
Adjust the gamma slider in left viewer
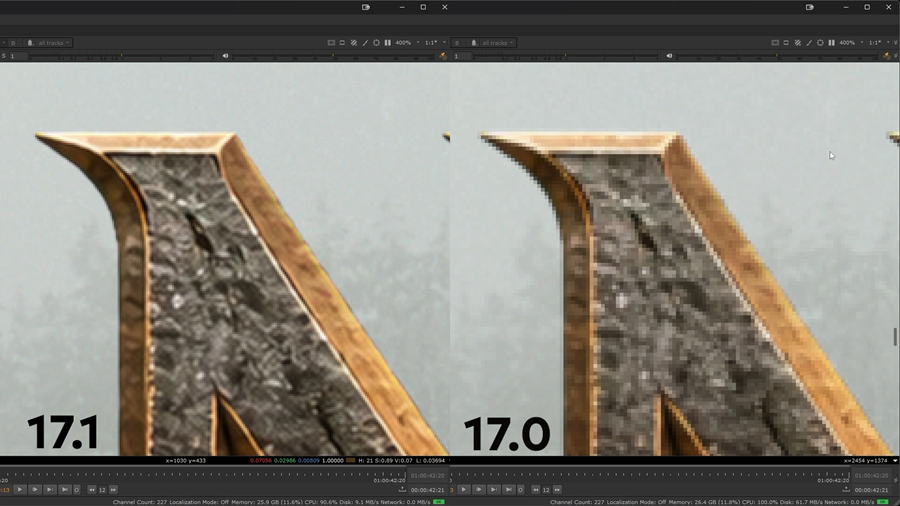click(333, 56)
